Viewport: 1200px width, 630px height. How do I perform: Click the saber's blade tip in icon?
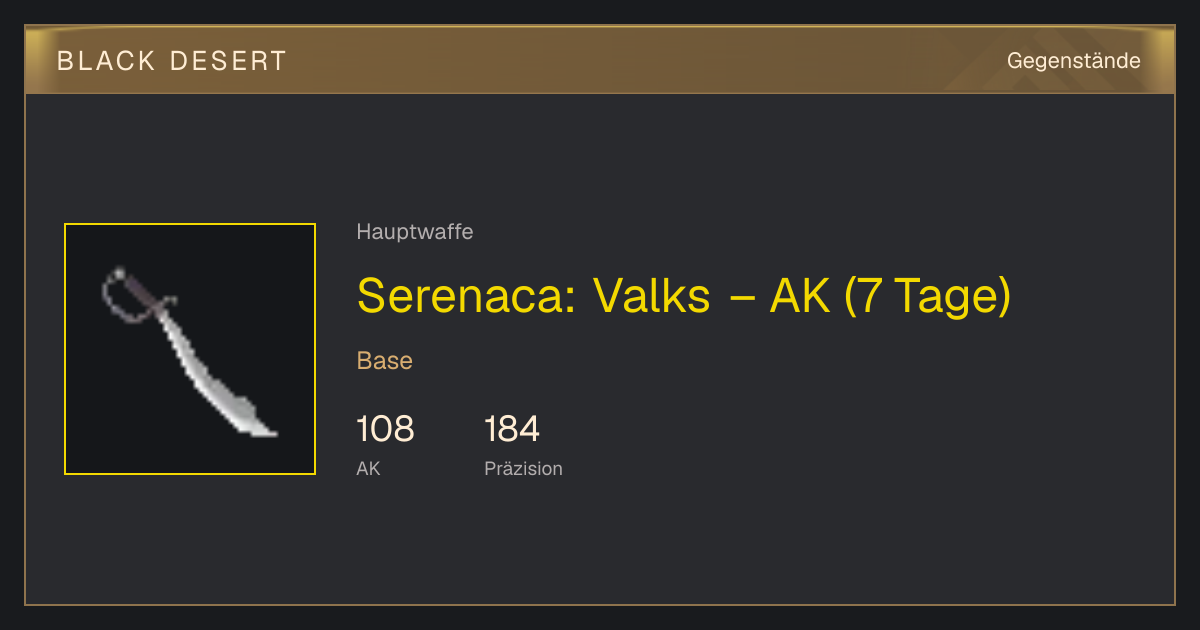click(262, 429)
